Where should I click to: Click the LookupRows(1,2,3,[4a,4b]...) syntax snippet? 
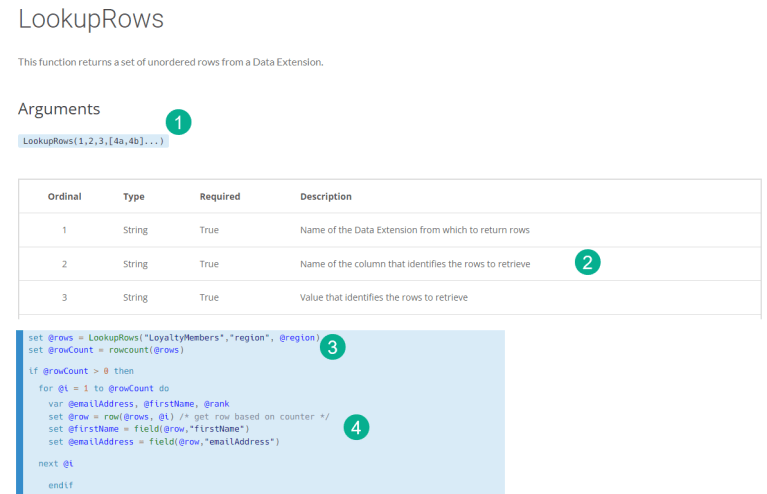pyautogui.click(x=93, y=141)
